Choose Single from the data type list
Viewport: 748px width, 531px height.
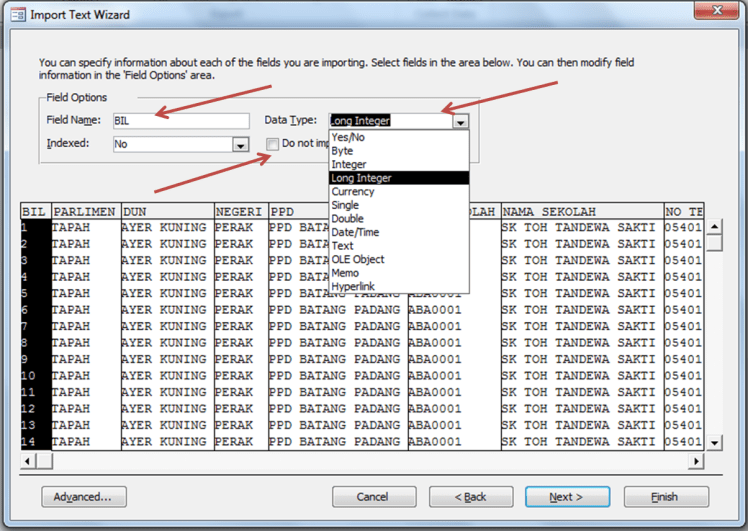point(399,205)
